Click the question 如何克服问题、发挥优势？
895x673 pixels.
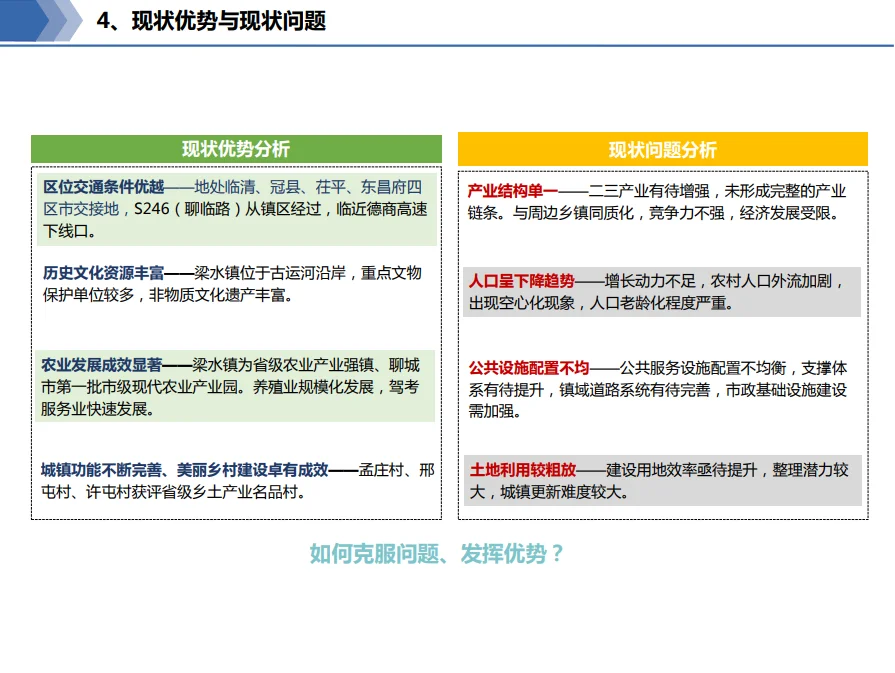(437, 554)
